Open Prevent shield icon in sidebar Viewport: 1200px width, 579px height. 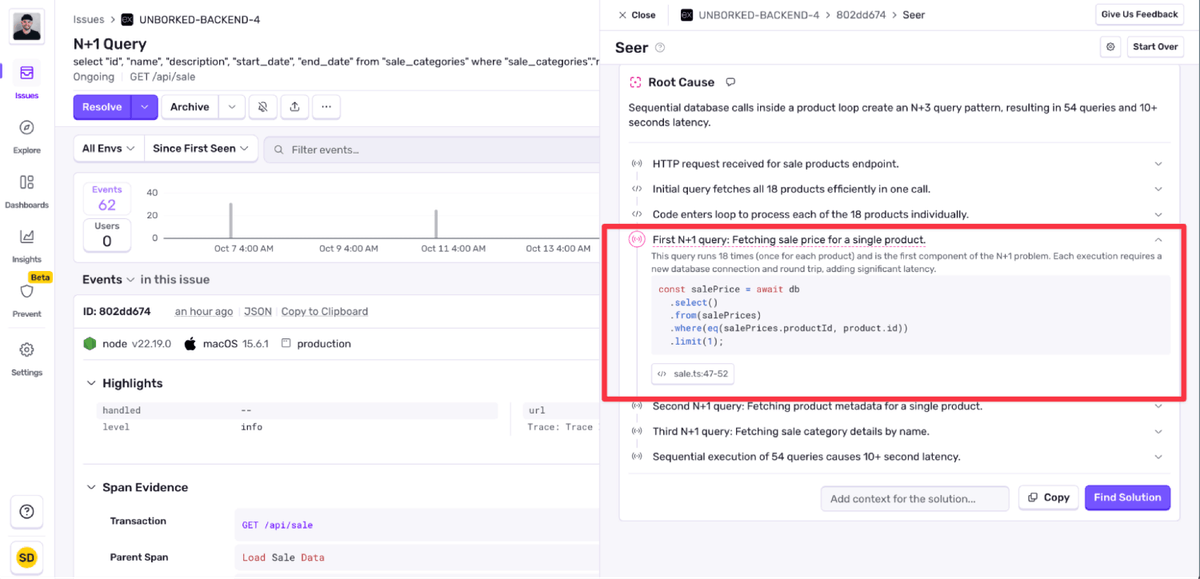pyautogui.click(x=27, y=291)
